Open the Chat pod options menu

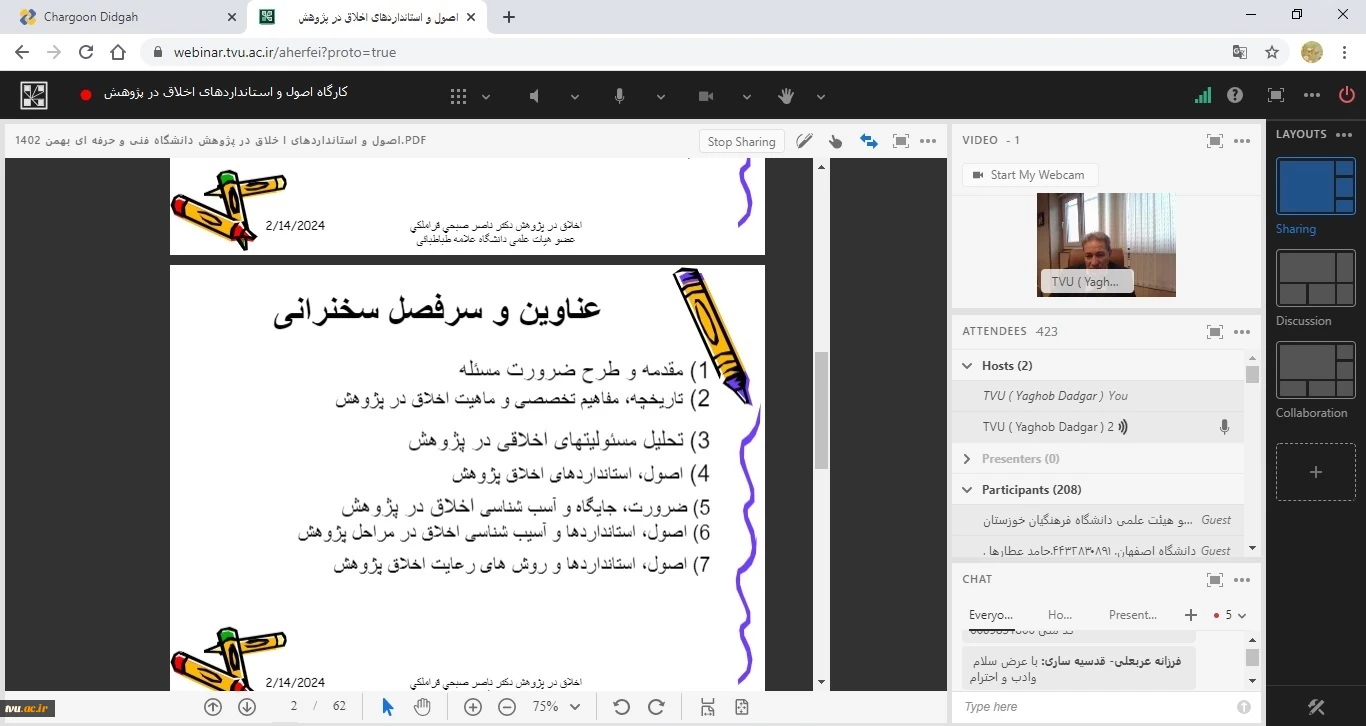1242,580
